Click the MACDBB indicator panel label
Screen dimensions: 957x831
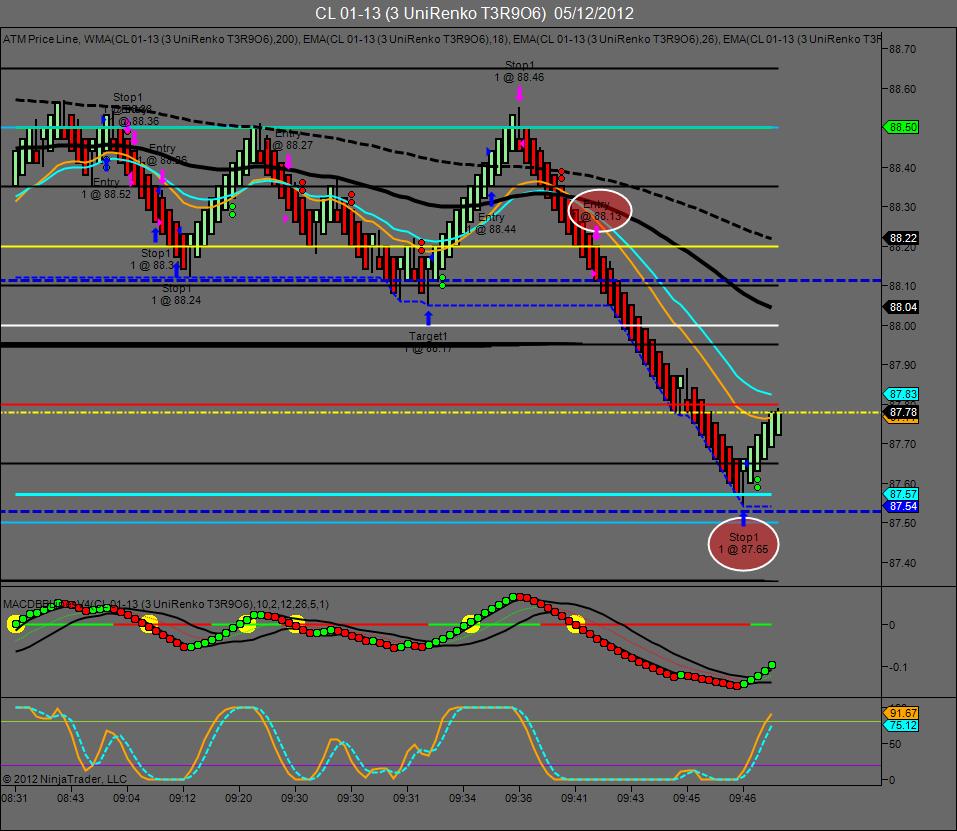pos(165,604)
